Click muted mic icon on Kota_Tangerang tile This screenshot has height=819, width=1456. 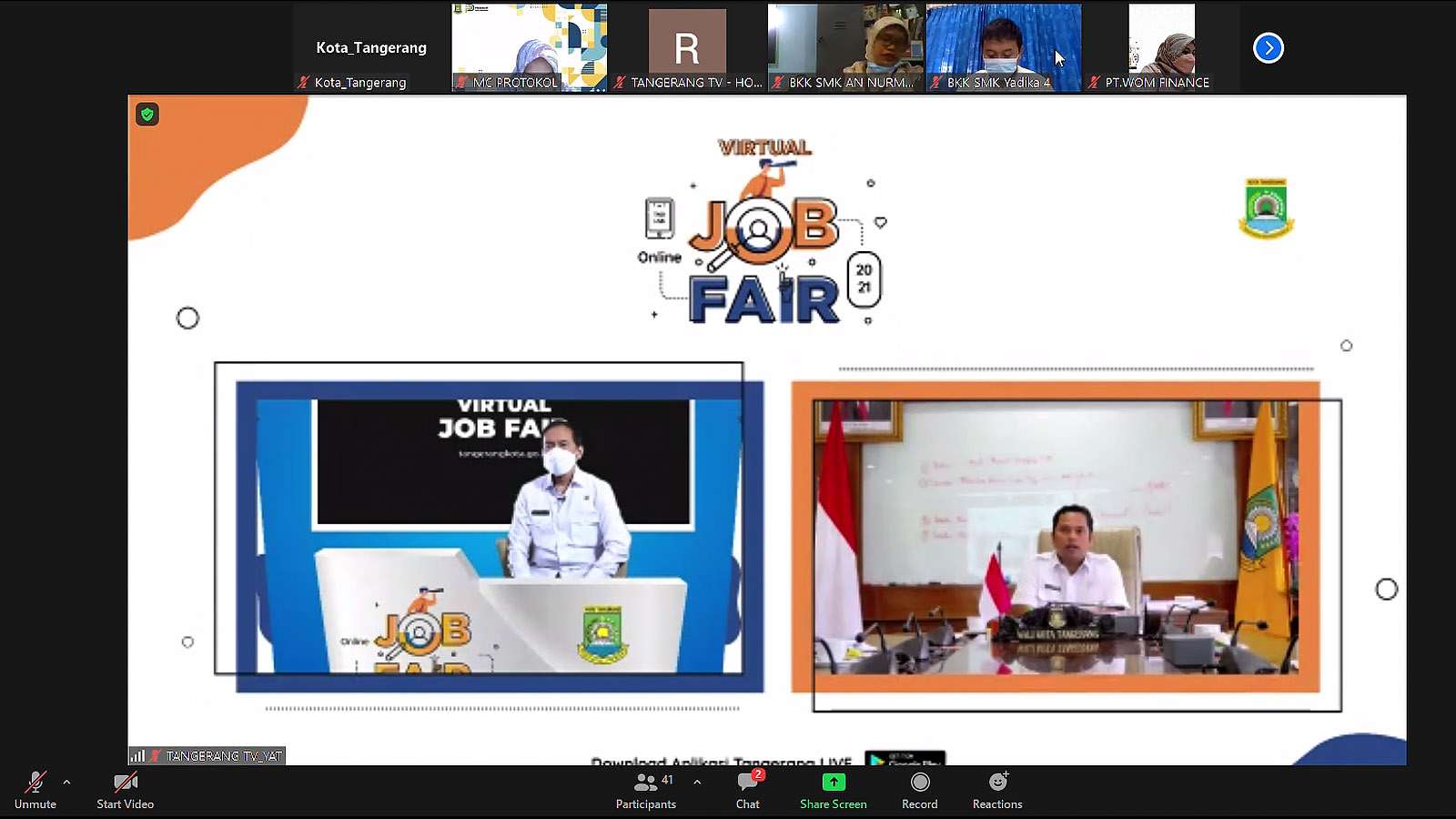pyautogui.click(x=304, y=82)
